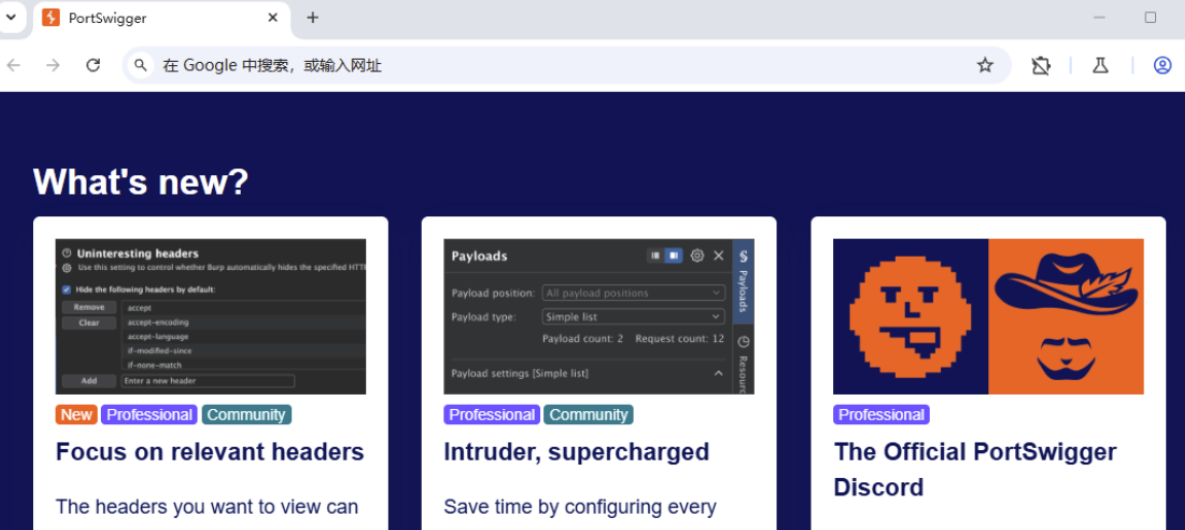1185x530 pixels.
Task: Click the browser forward arrow
Action: (x=53, y=65)
